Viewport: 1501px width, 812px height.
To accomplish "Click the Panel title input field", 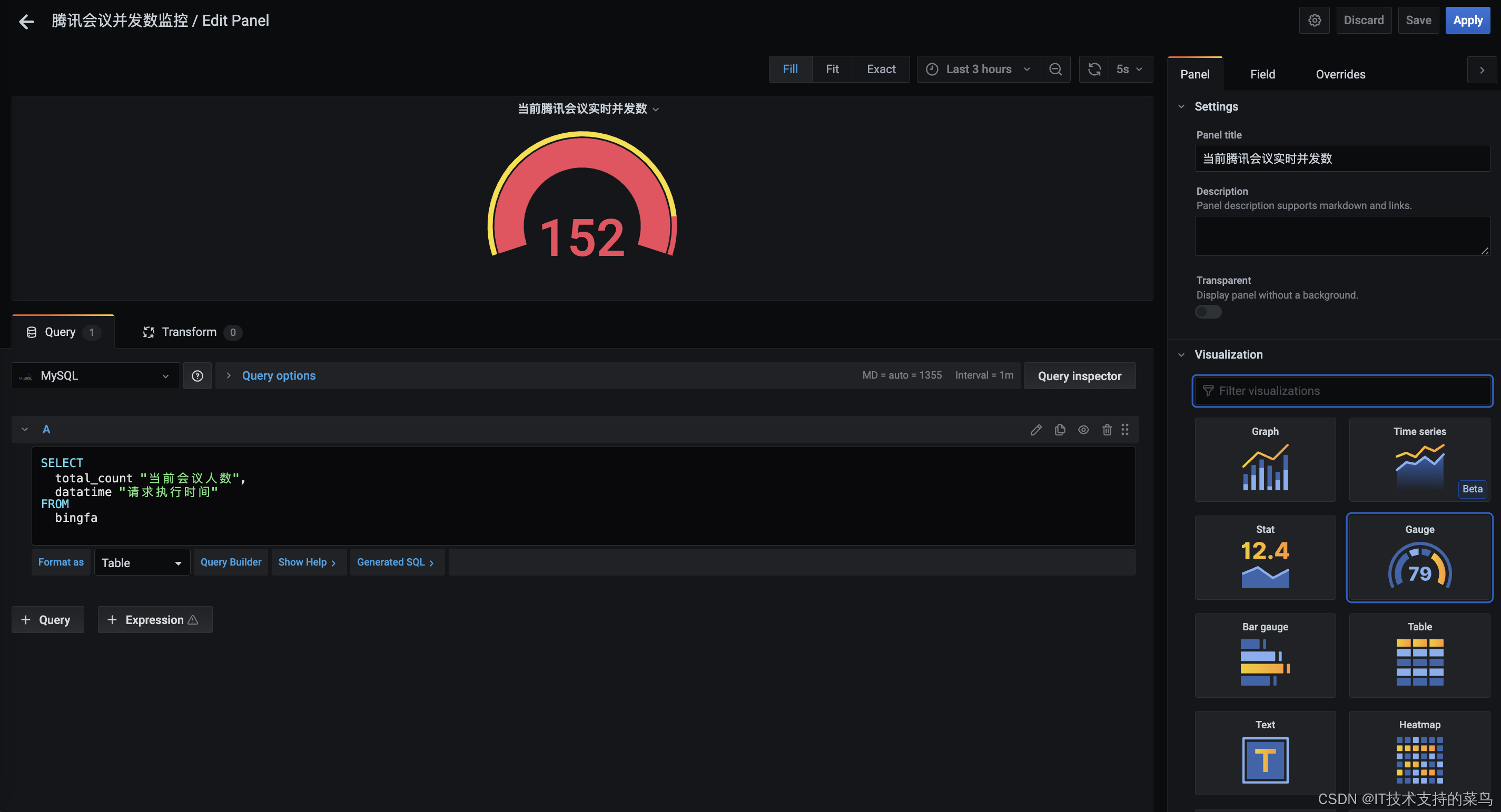I will point(1342,159).
